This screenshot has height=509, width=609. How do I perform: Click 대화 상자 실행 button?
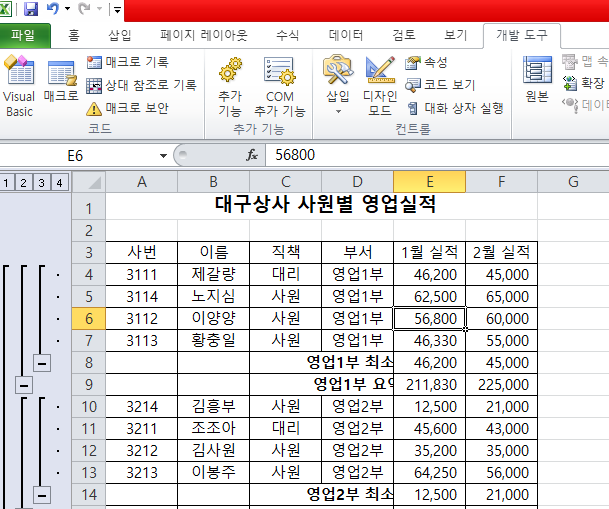coord(454,108)
